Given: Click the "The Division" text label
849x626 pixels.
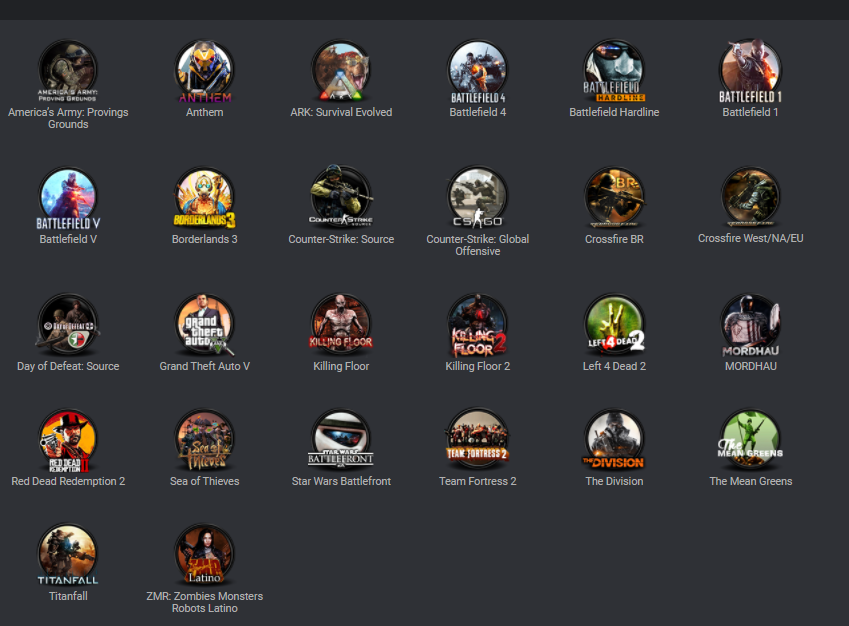Looking at the screenshot, I should (614, 481).
